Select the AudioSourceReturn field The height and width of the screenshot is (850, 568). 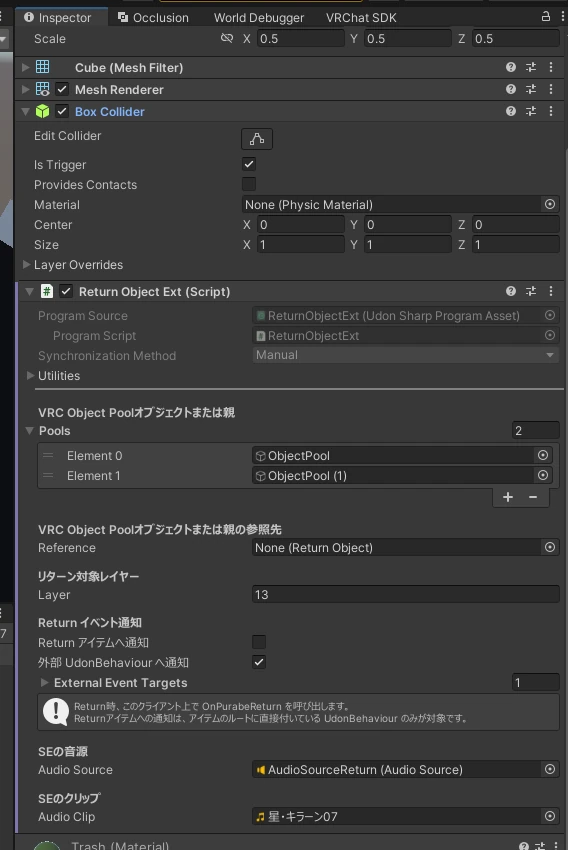[x=396, y=770]
